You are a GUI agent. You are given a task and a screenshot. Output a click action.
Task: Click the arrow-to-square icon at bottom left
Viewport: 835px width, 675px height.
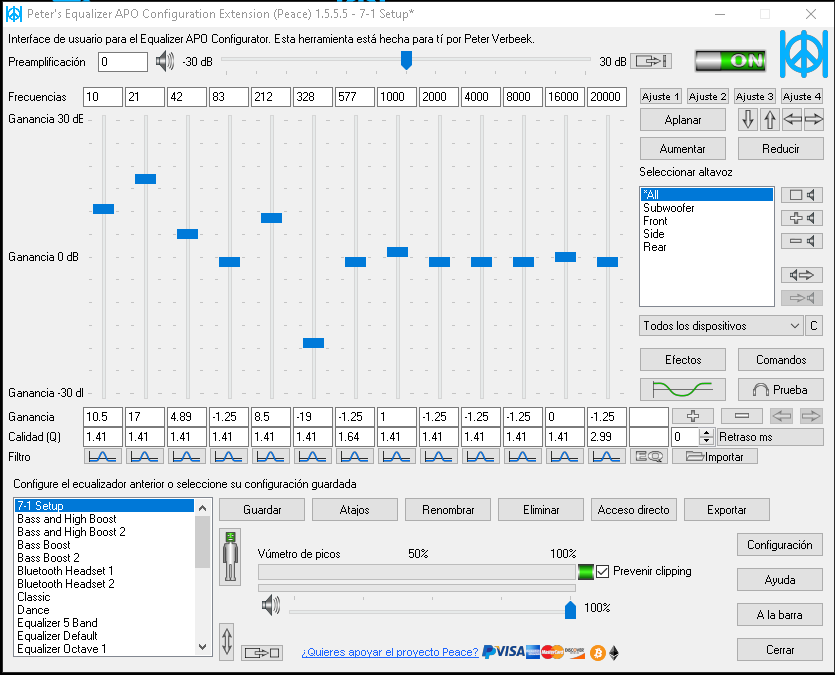pyautogui.click(x=261, y=653)
